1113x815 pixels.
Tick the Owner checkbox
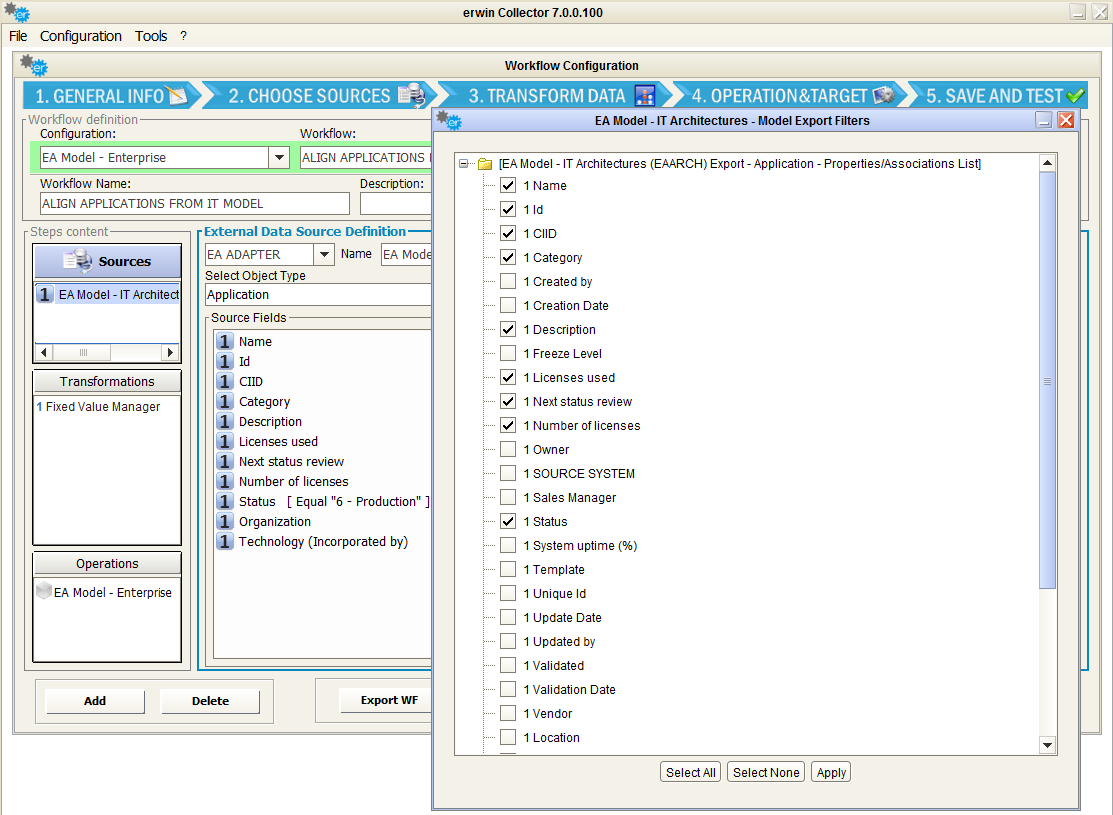coord(508,450)
